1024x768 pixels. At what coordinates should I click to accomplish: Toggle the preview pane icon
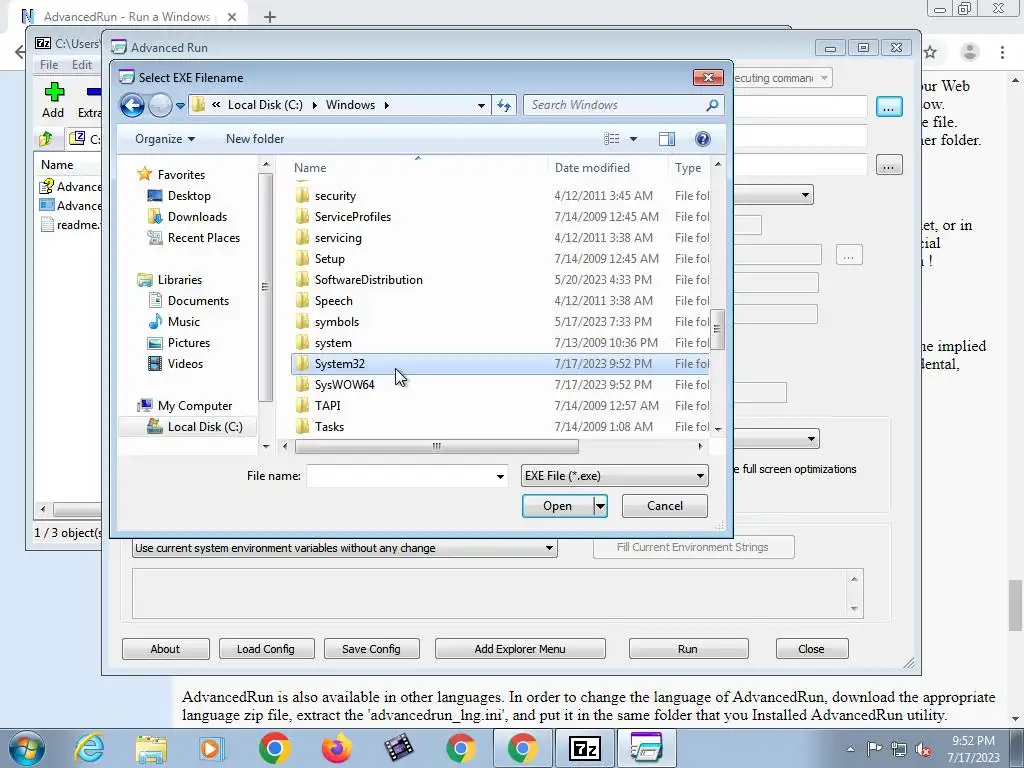[667, 138]
